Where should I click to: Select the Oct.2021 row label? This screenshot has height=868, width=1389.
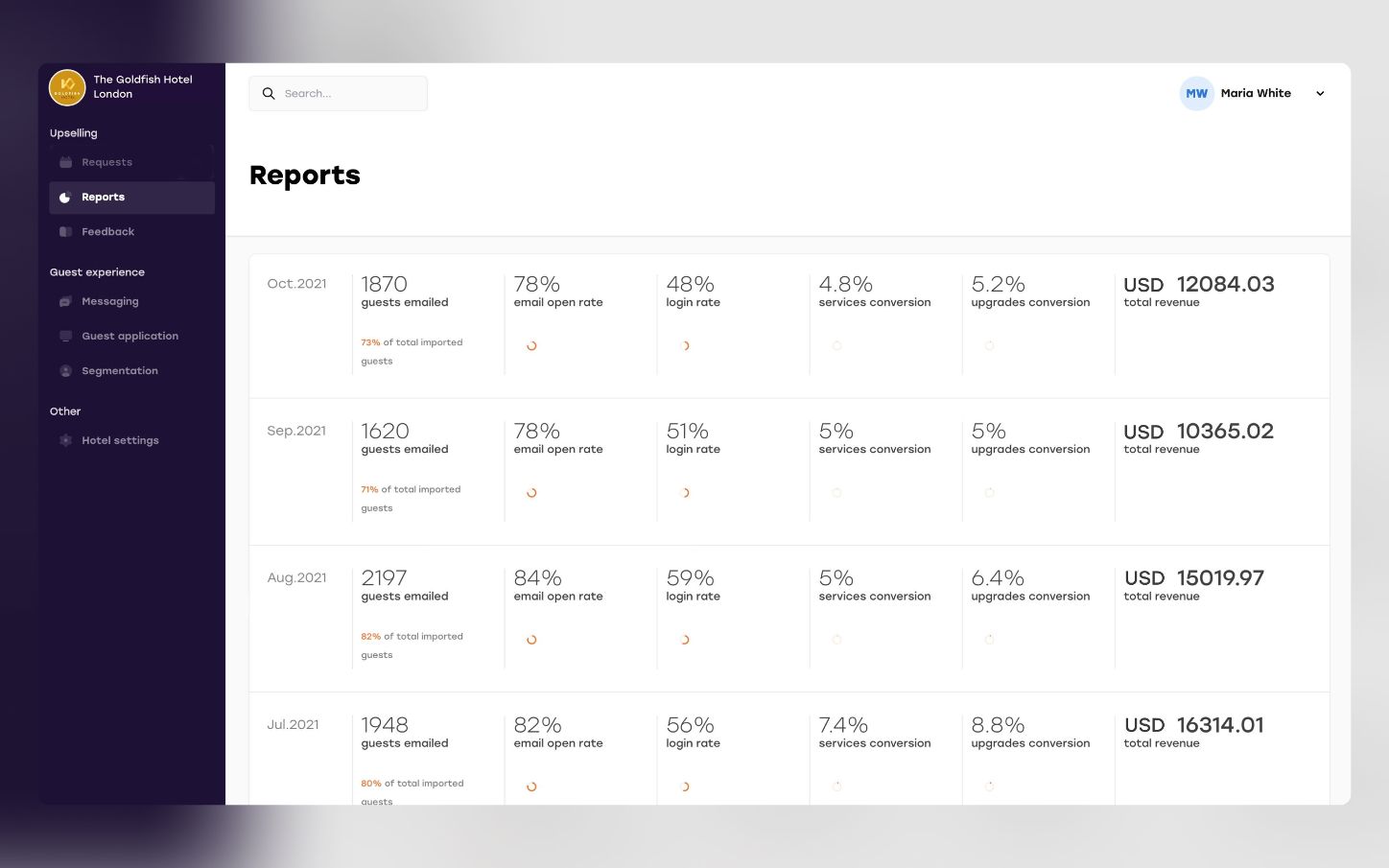(x=296, y=284)
